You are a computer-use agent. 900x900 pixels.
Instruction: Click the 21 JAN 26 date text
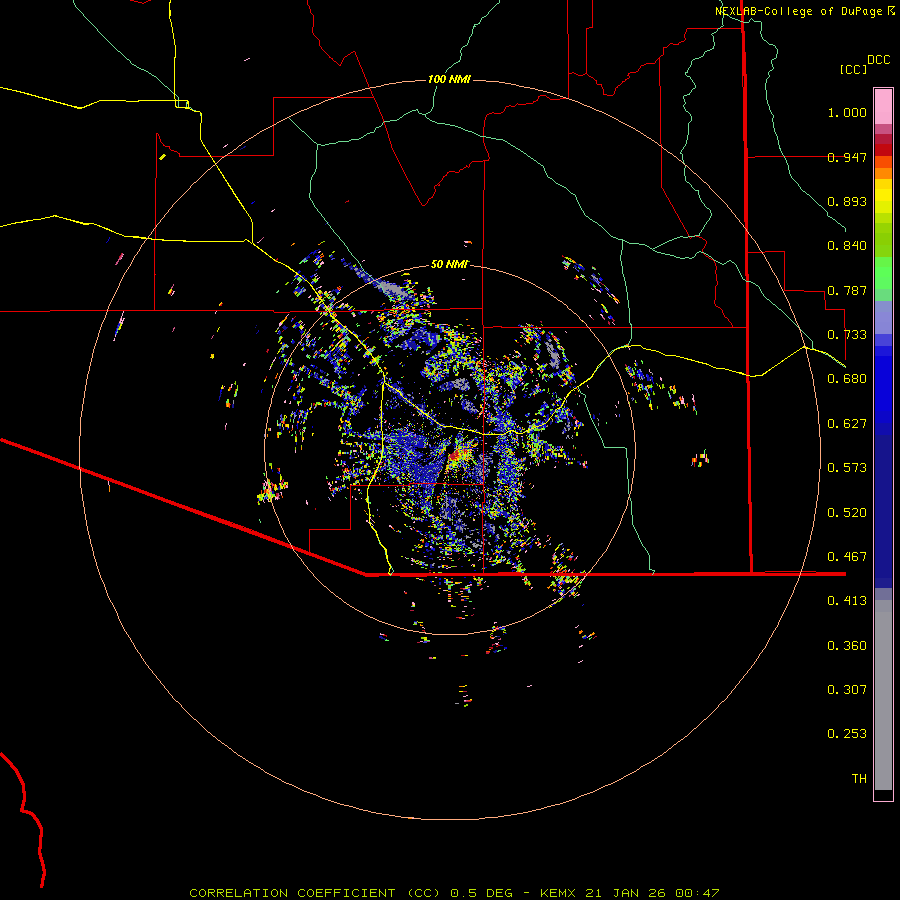coord(625,893)
